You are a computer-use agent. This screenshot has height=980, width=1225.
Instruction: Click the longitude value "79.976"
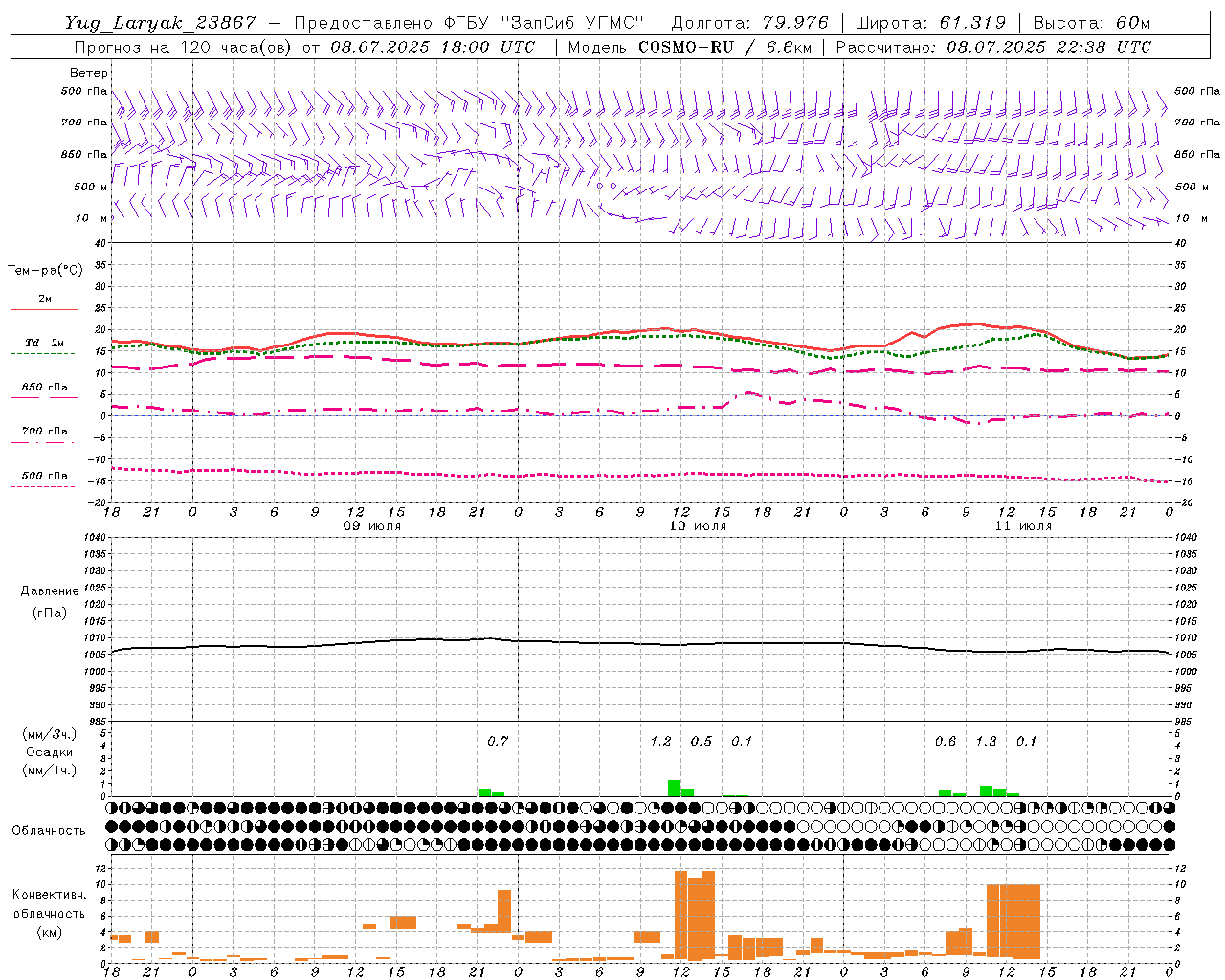pyautogui.click(x=795, y=23)
